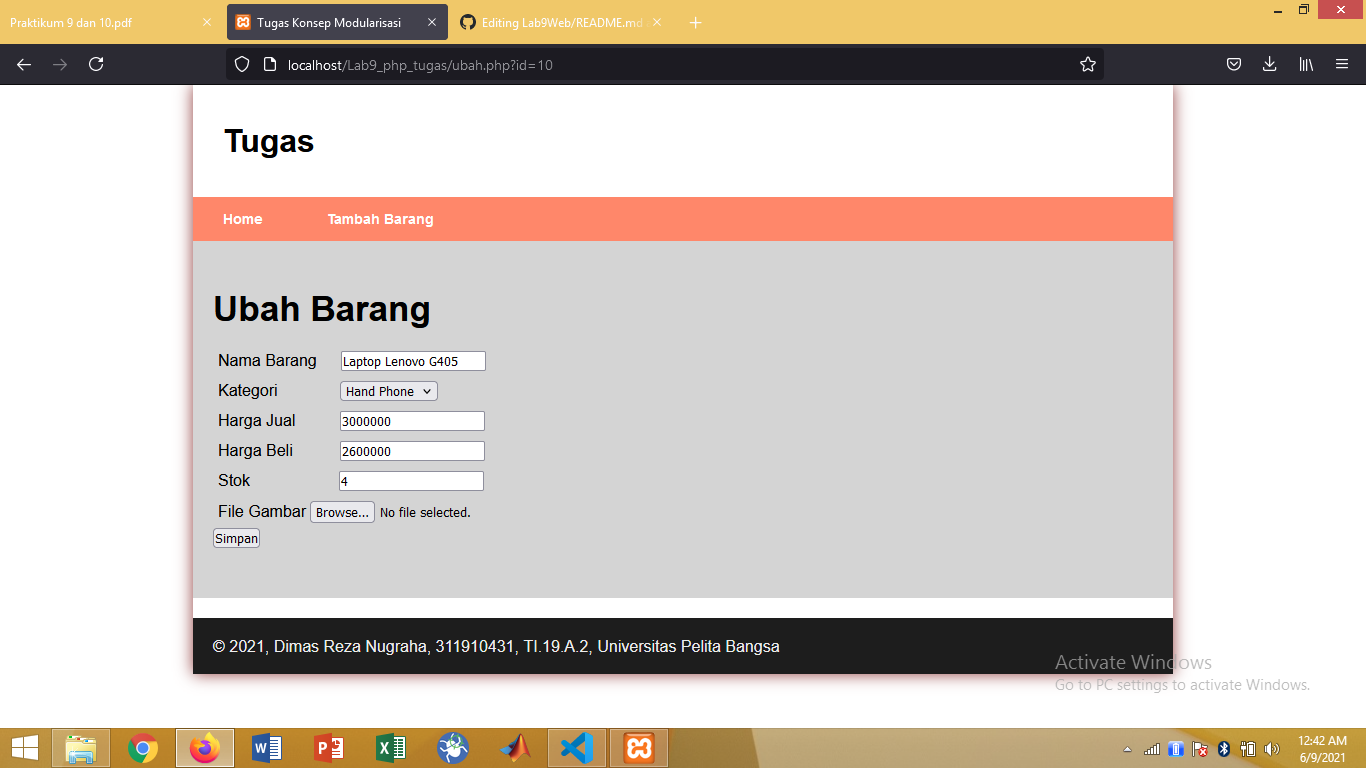Click the Harga Beli input field
This screenshot has height=768, width=1366.
pyautogui.click(x=412, y=451)
